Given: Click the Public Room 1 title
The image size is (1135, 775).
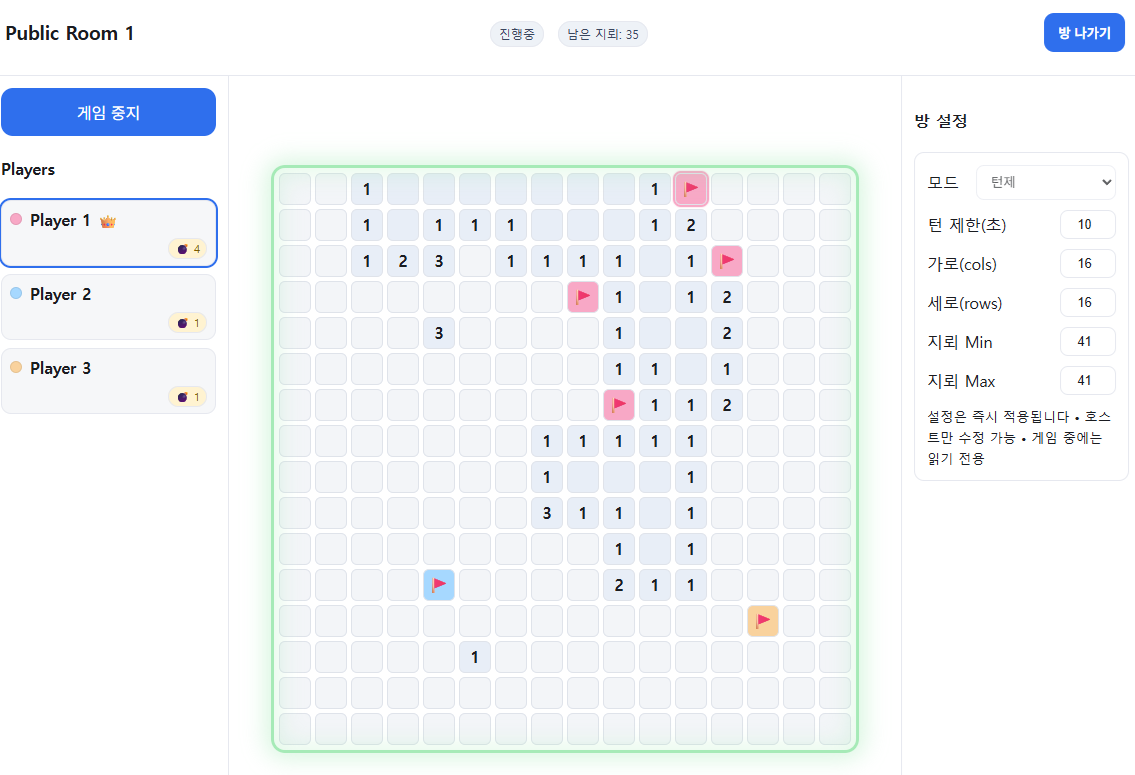Looking at the screenshot, I should (x=69, y=33).
